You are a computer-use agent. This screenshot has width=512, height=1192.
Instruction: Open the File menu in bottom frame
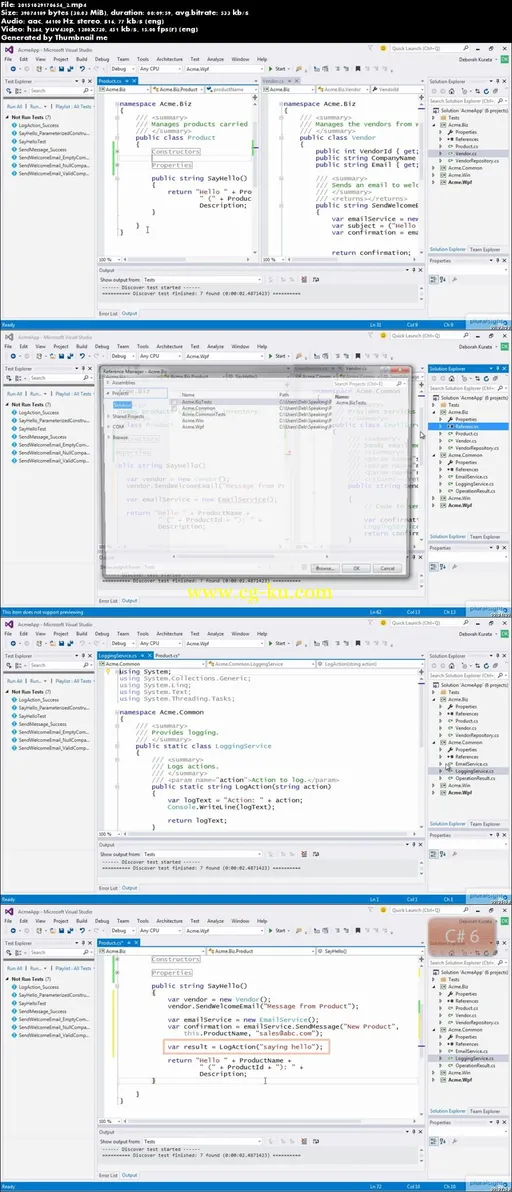pos(8,921)
